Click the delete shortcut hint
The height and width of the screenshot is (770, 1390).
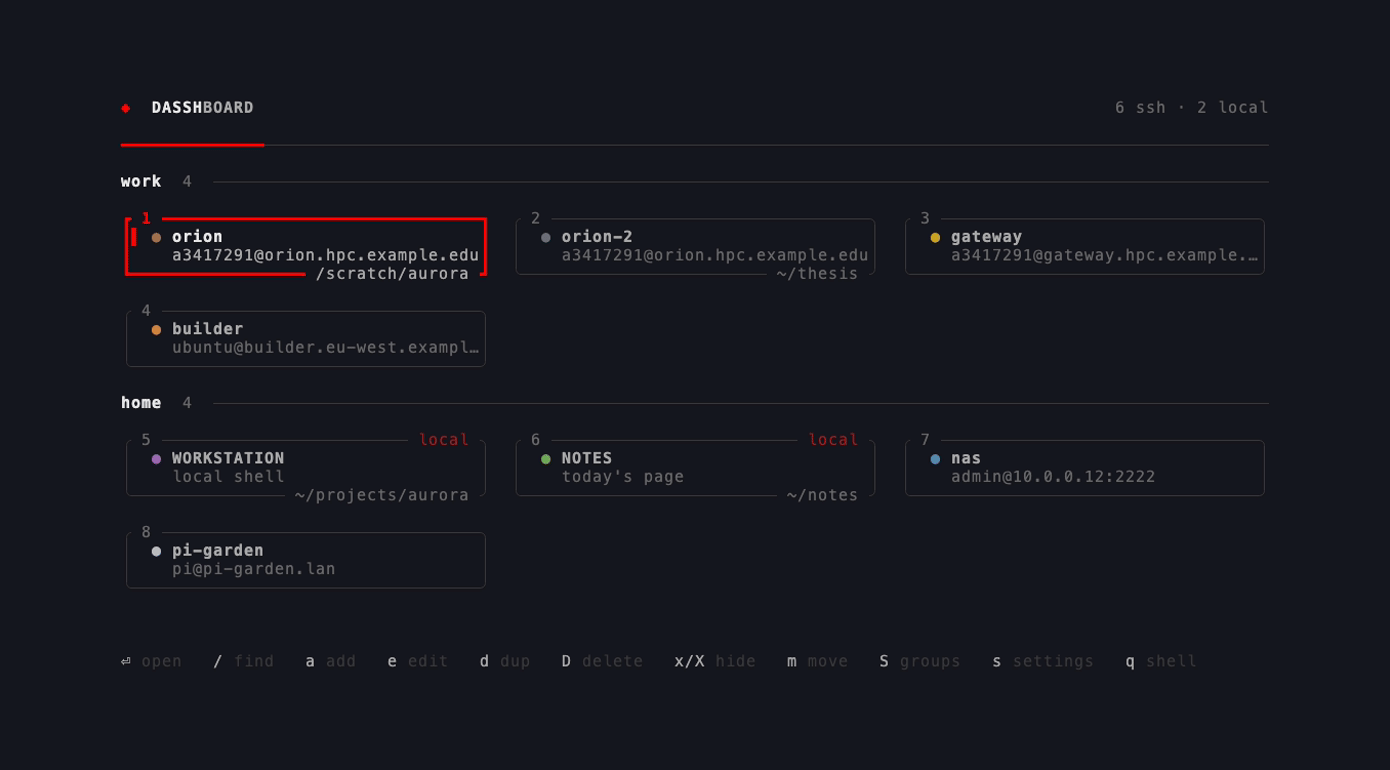click(x=602, y=661)
